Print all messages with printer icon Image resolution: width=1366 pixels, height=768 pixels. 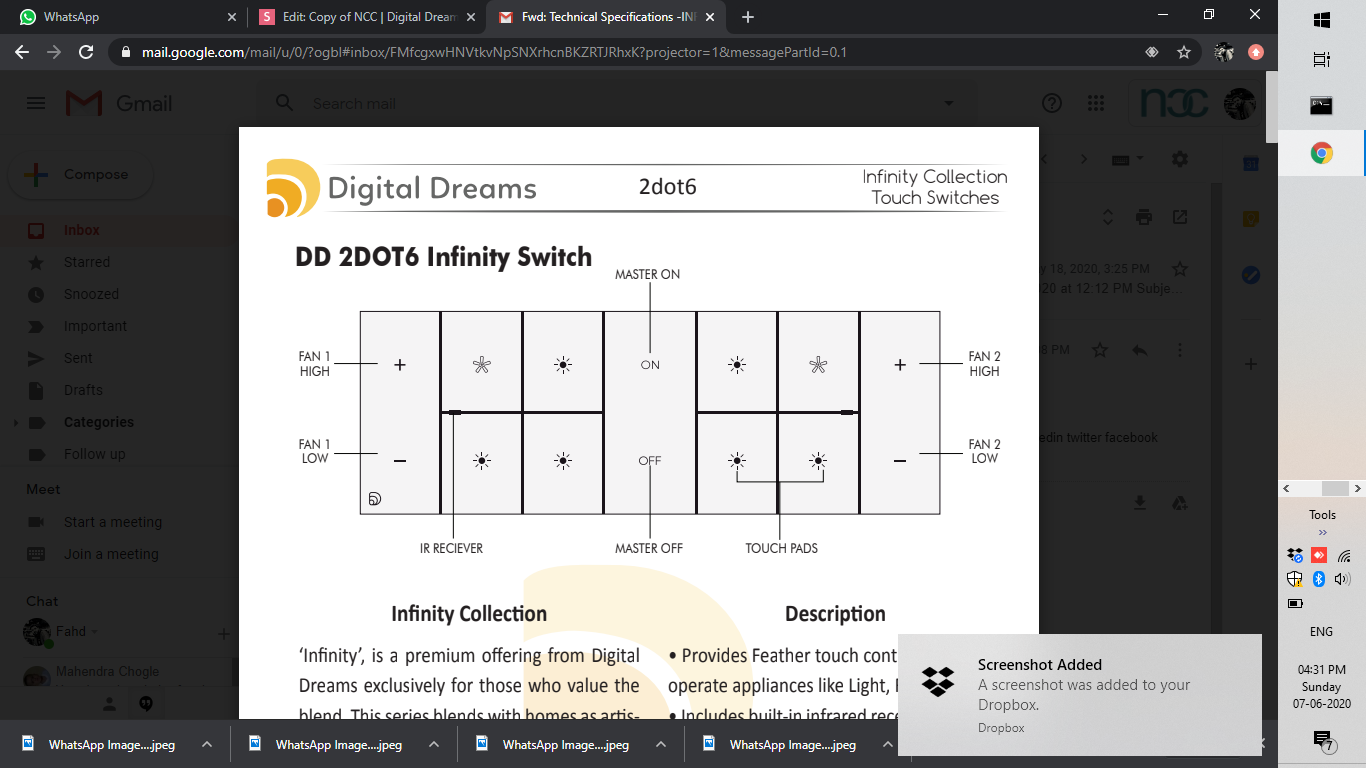(x=1144, y=217)
